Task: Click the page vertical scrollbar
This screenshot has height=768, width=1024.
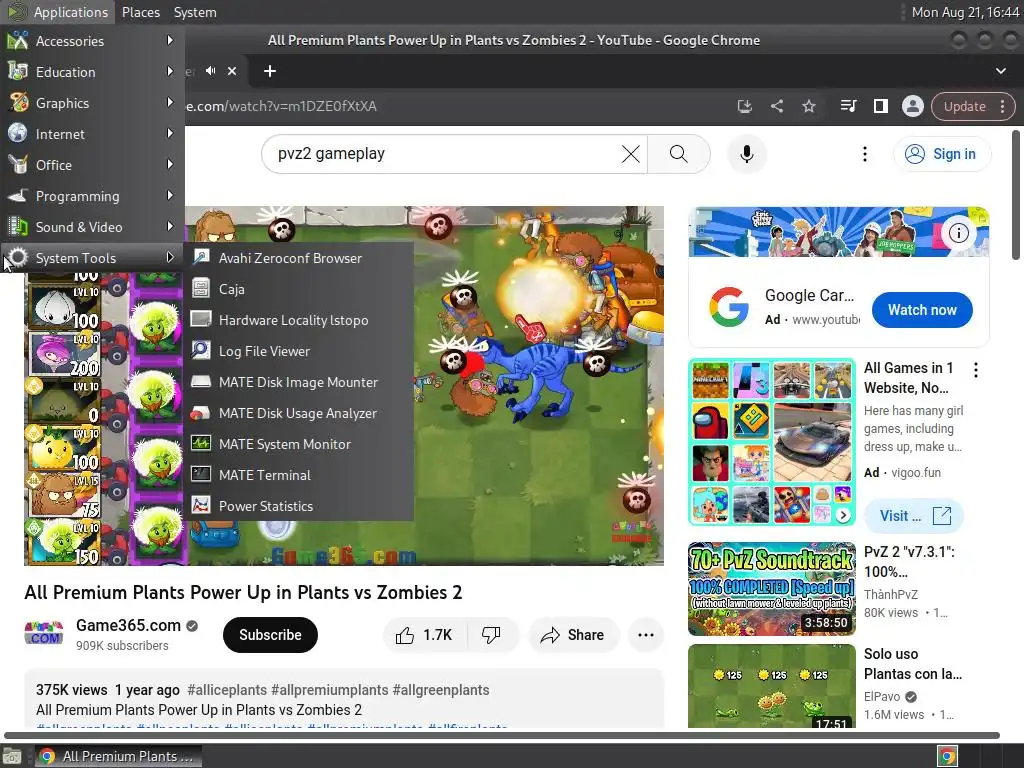Action: click(1016, 195)
